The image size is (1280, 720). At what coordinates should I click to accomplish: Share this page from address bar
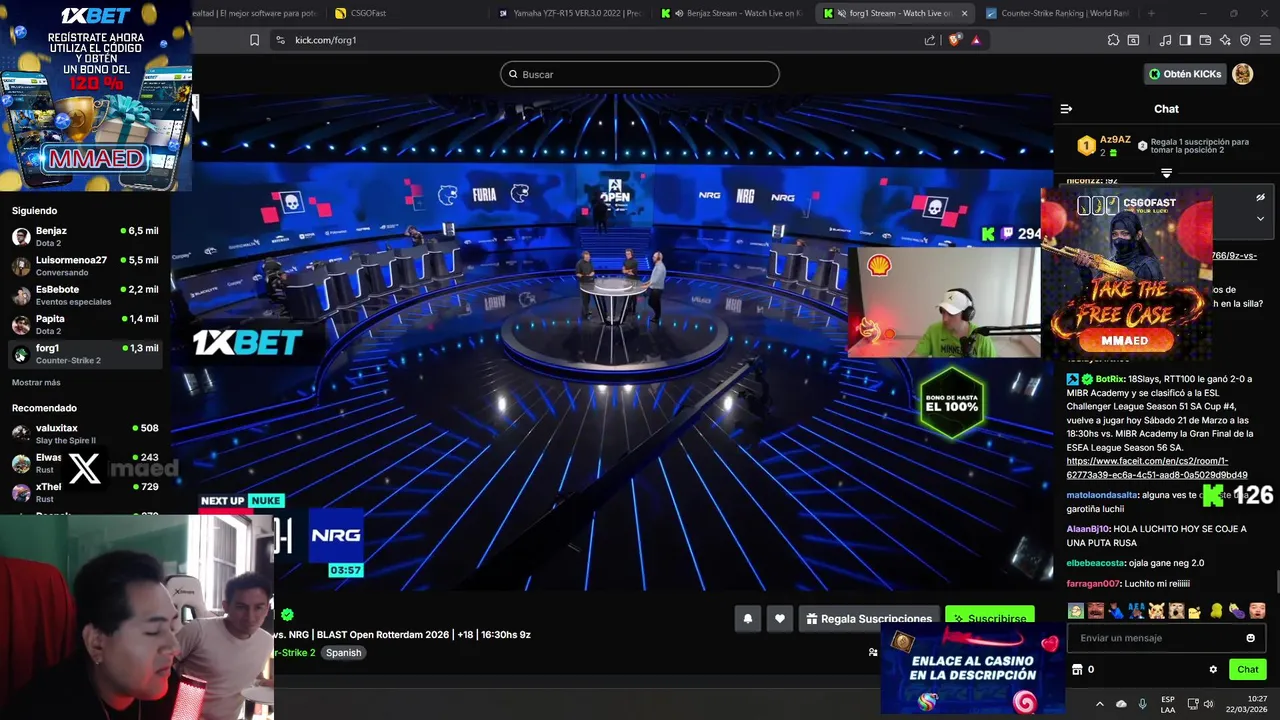[930, 40]
